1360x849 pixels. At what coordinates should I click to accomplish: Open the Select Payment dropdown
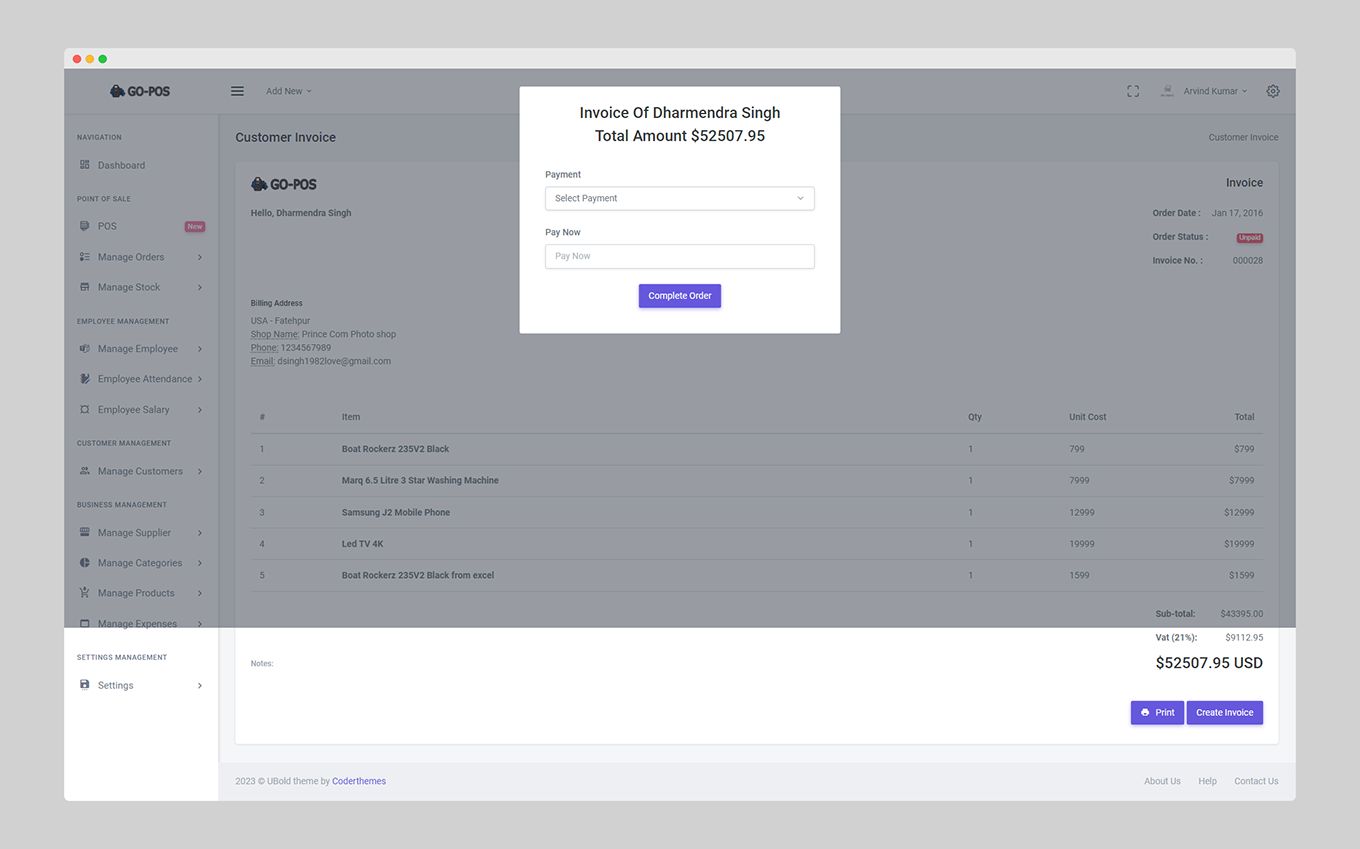pos(679,198)
